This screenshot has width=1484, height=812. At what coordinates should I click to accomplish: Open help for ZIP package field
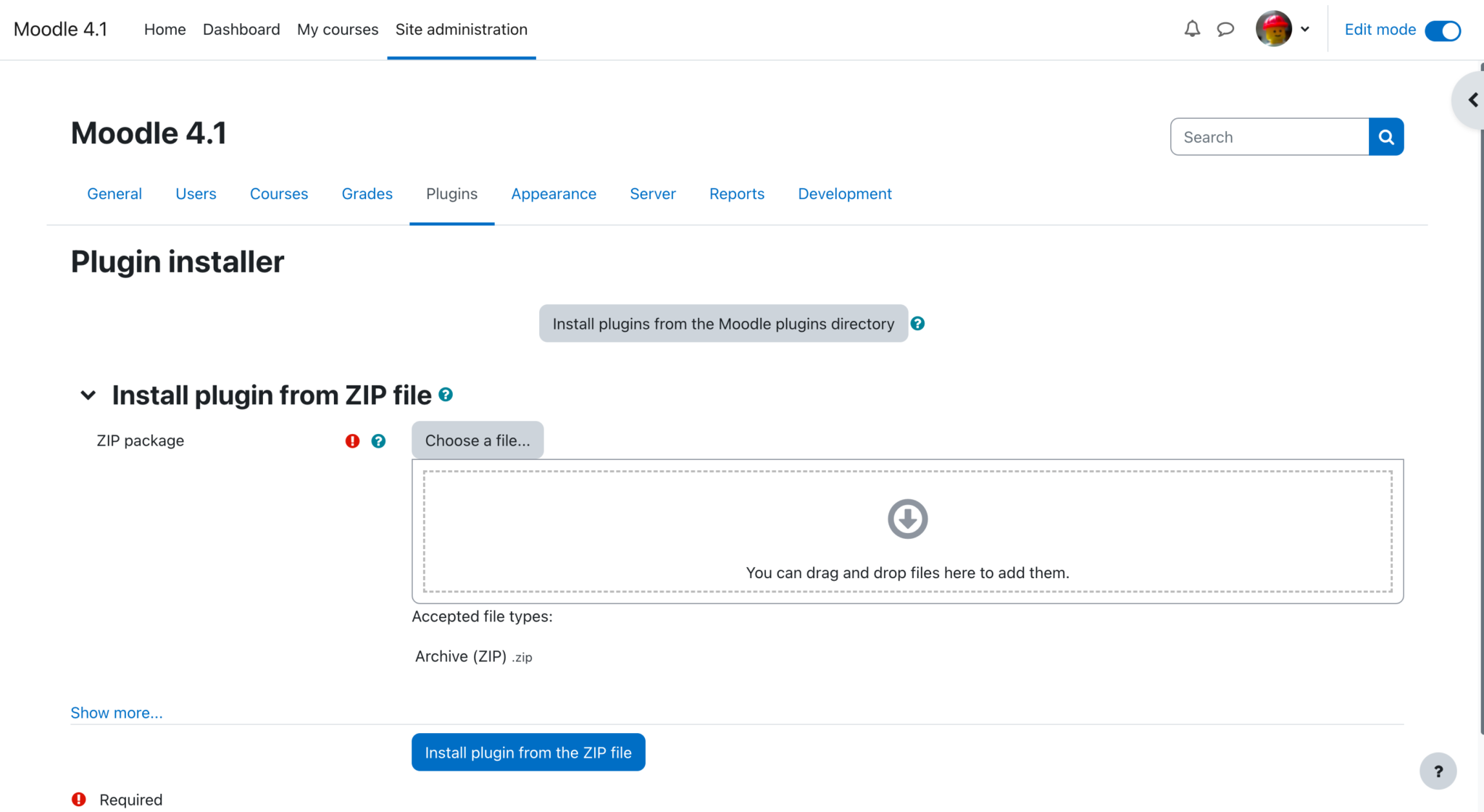click(x=378, y=440)
